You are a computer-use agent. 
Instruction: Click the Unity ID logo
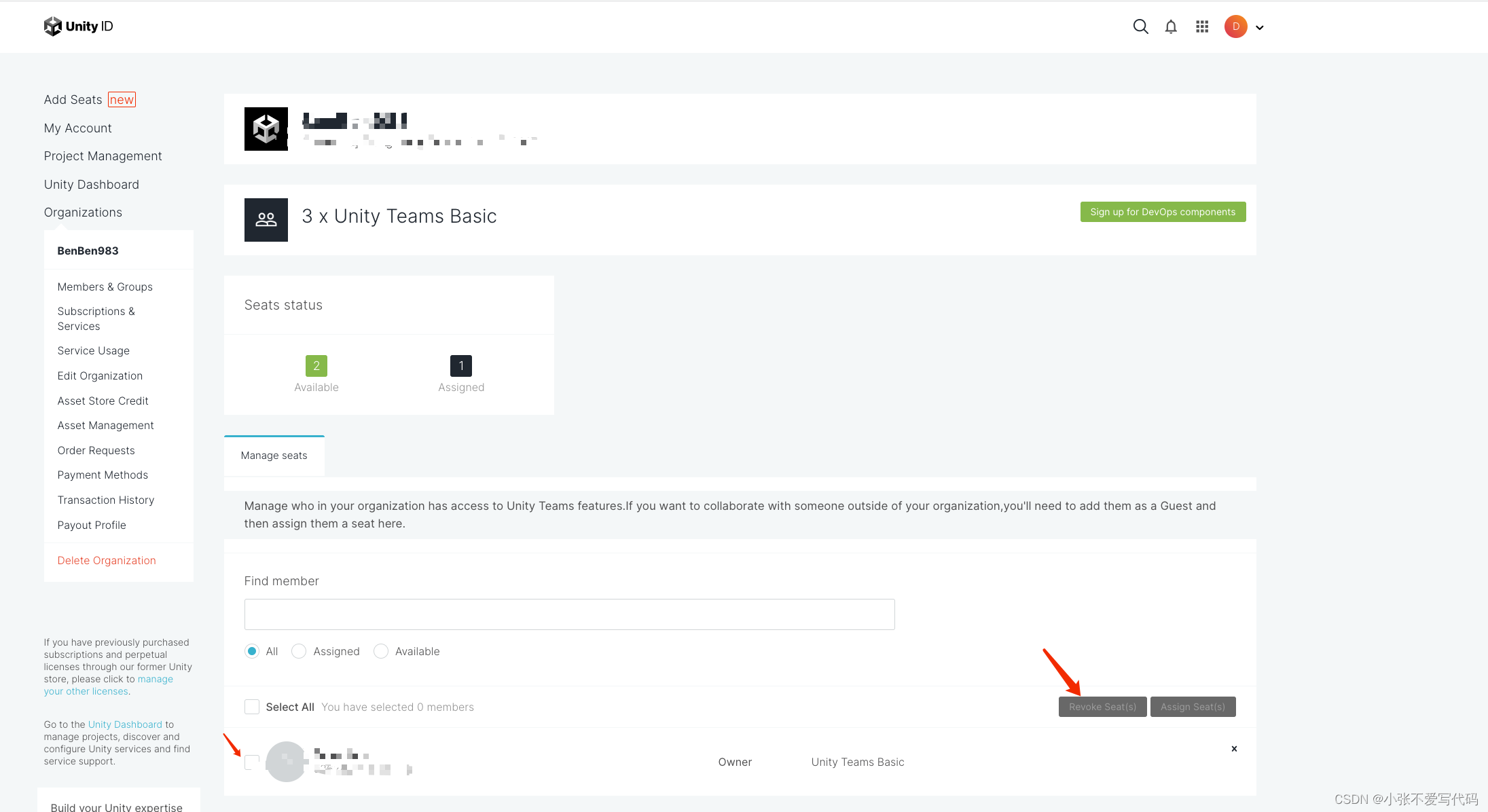(77, 26)
